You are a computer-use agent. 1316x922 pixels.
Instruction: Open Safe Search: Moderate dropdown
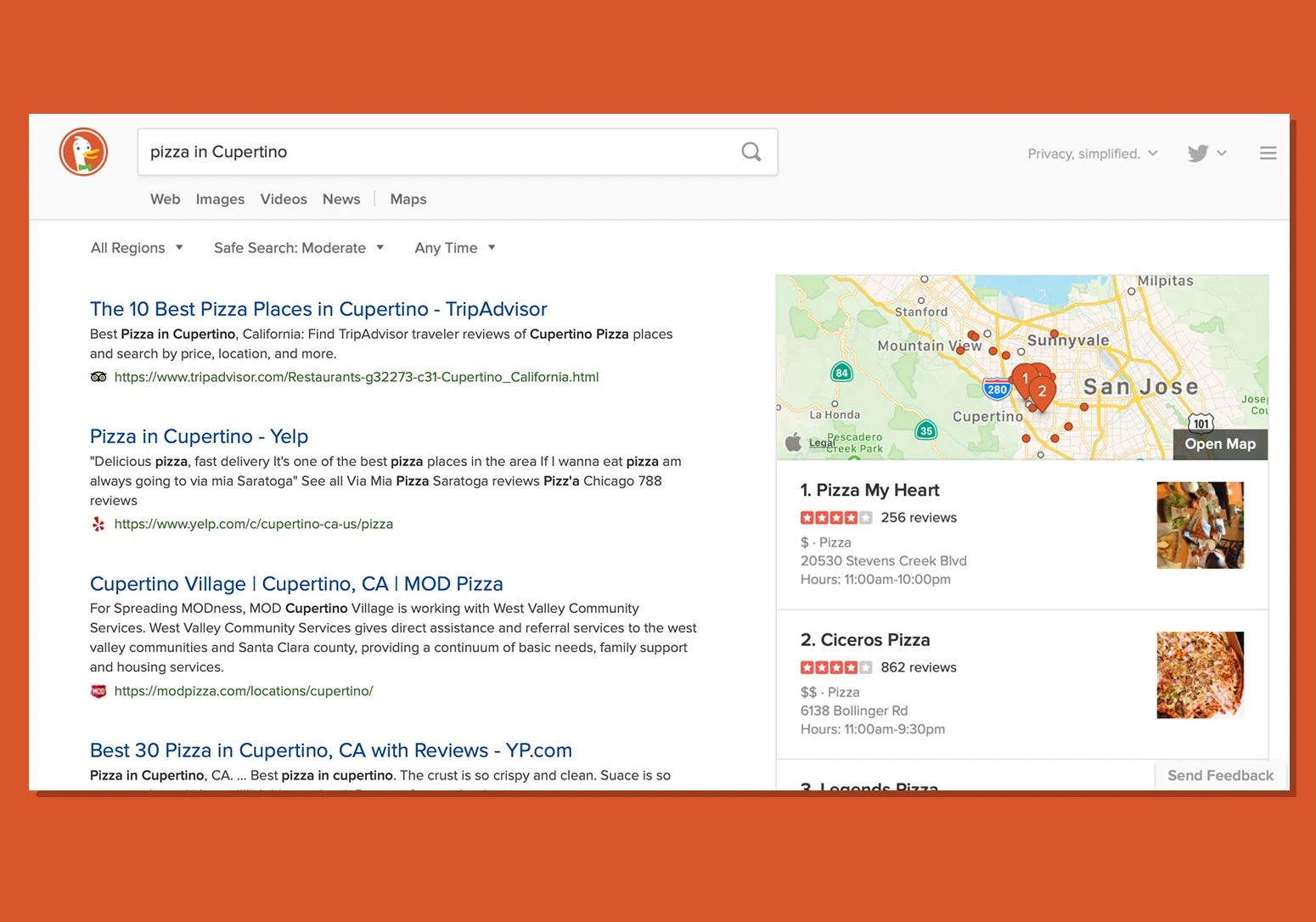click(299, 248)
